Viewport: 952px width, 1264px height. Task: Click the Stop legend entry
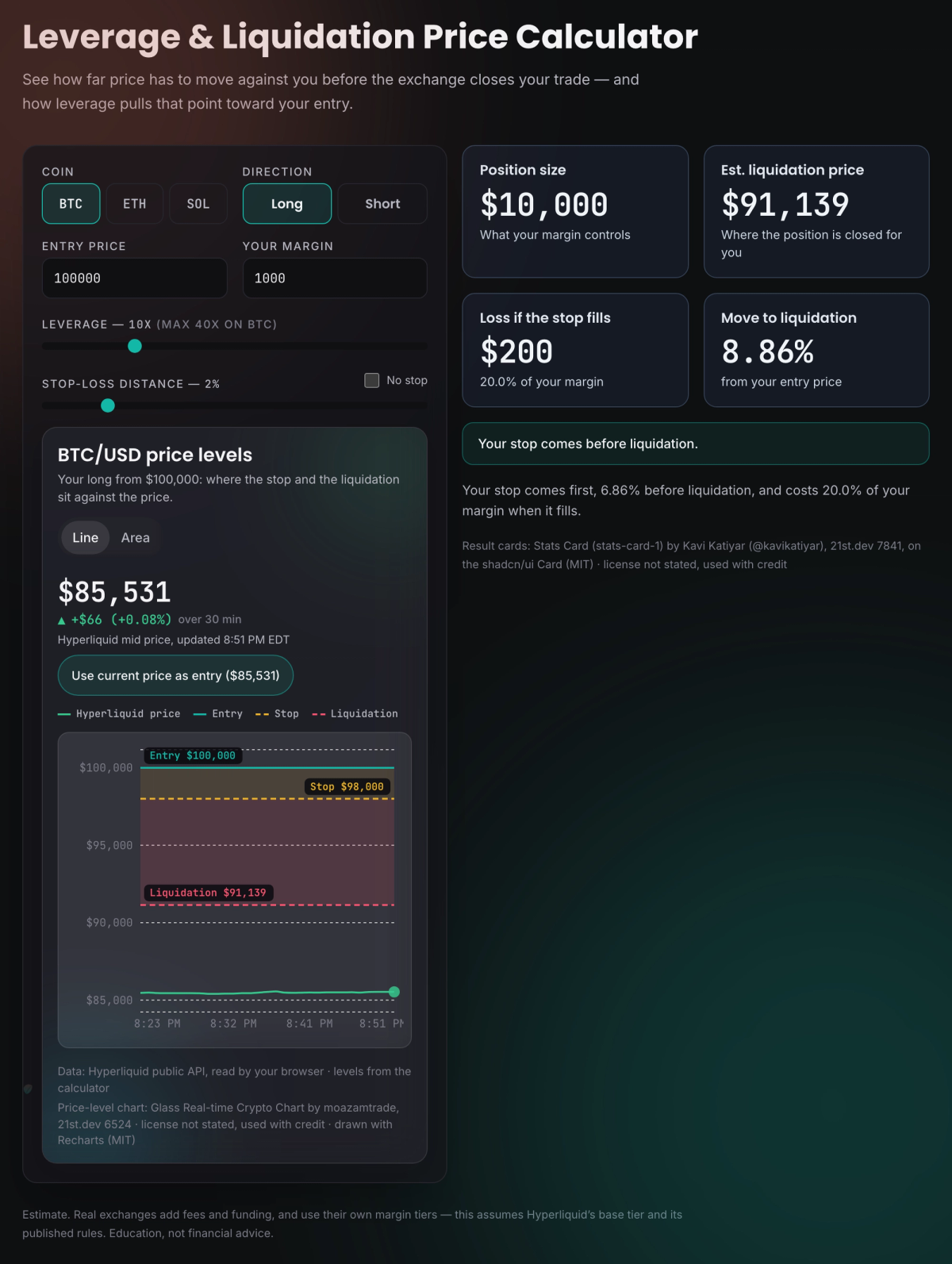click(x=277, y=714)
